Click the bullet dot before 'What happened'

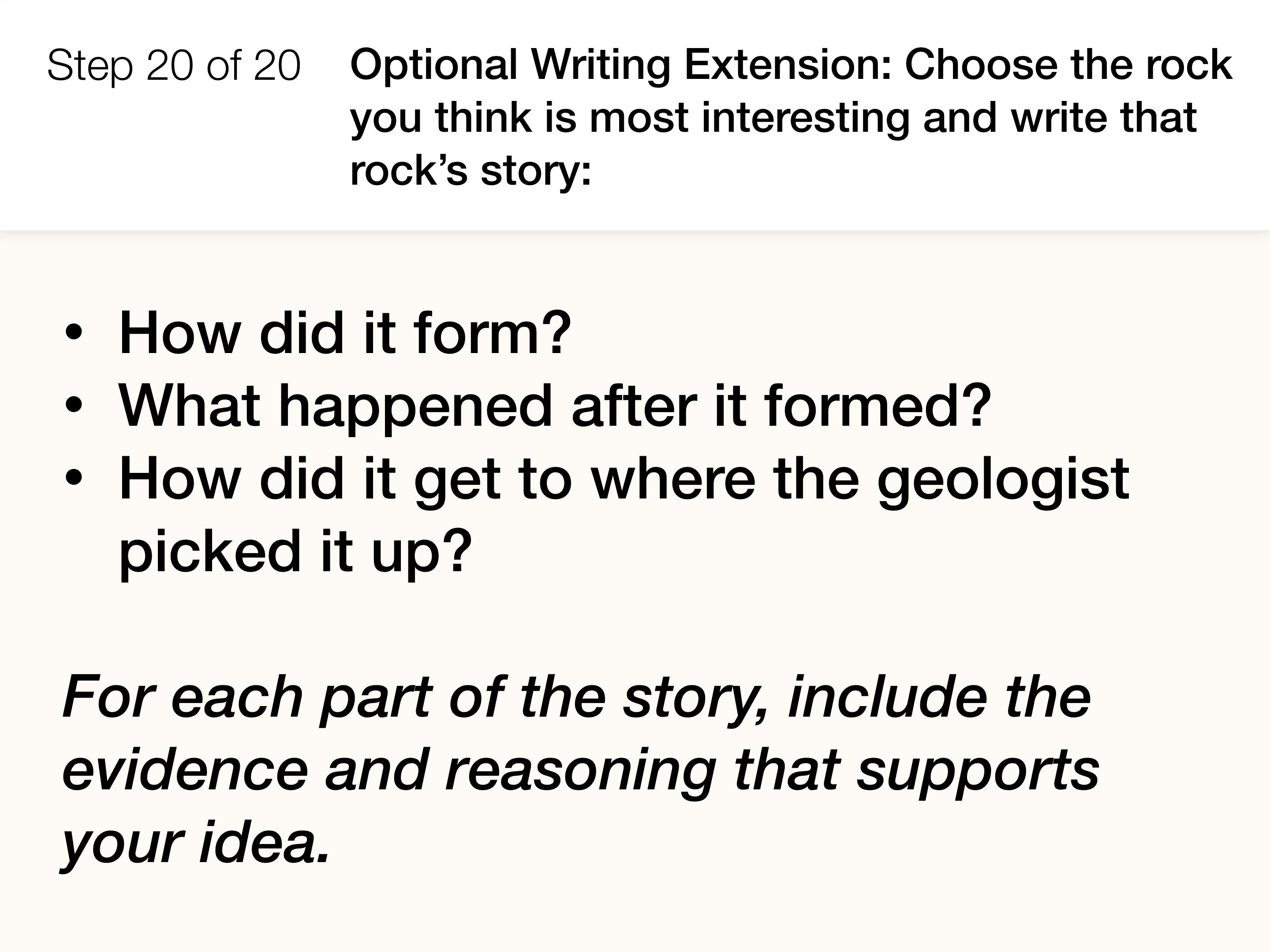click(x=74, y=406)
